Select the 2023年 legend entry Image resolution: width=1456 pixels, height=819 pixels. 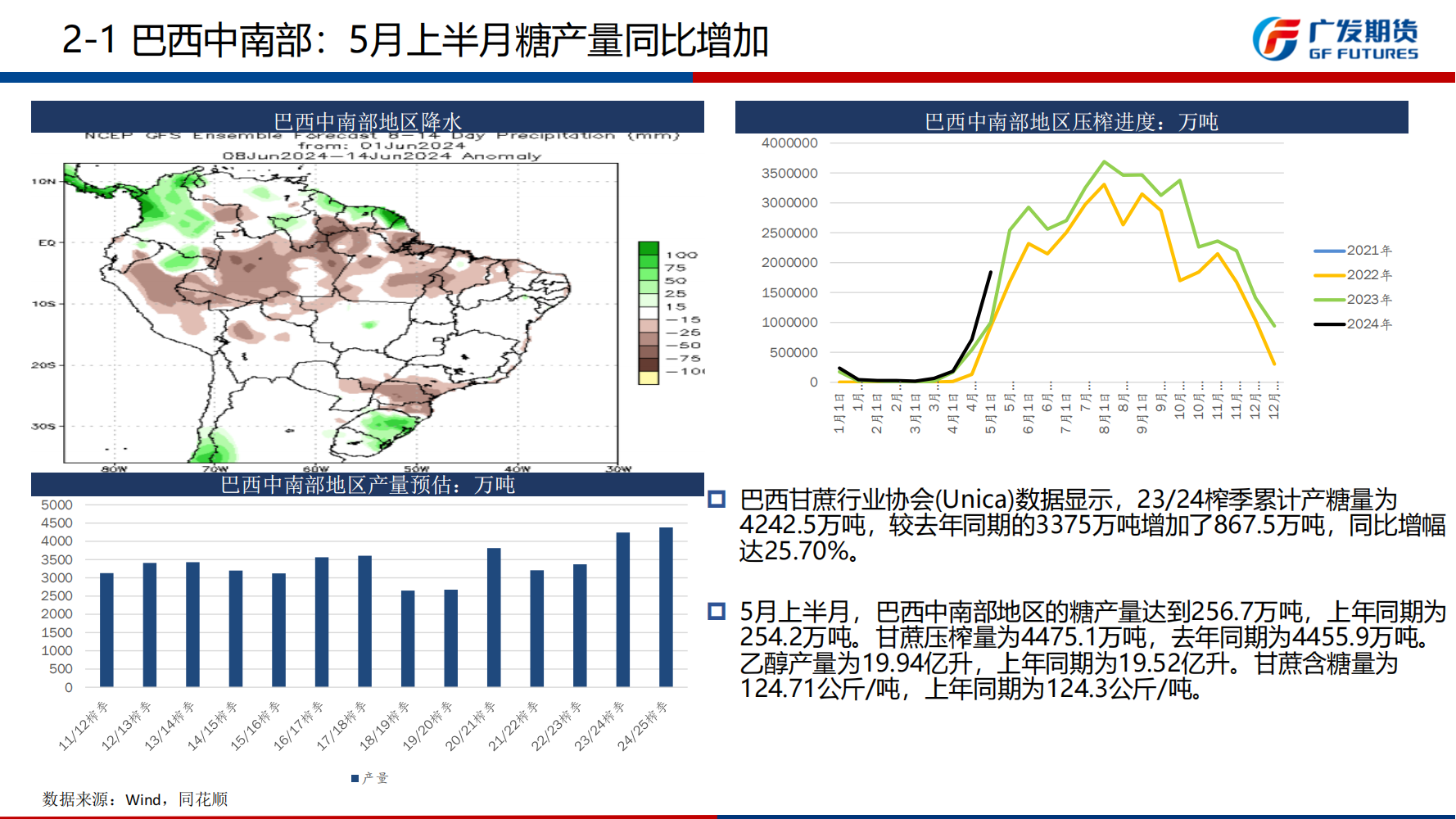[x=1352, y=300]
